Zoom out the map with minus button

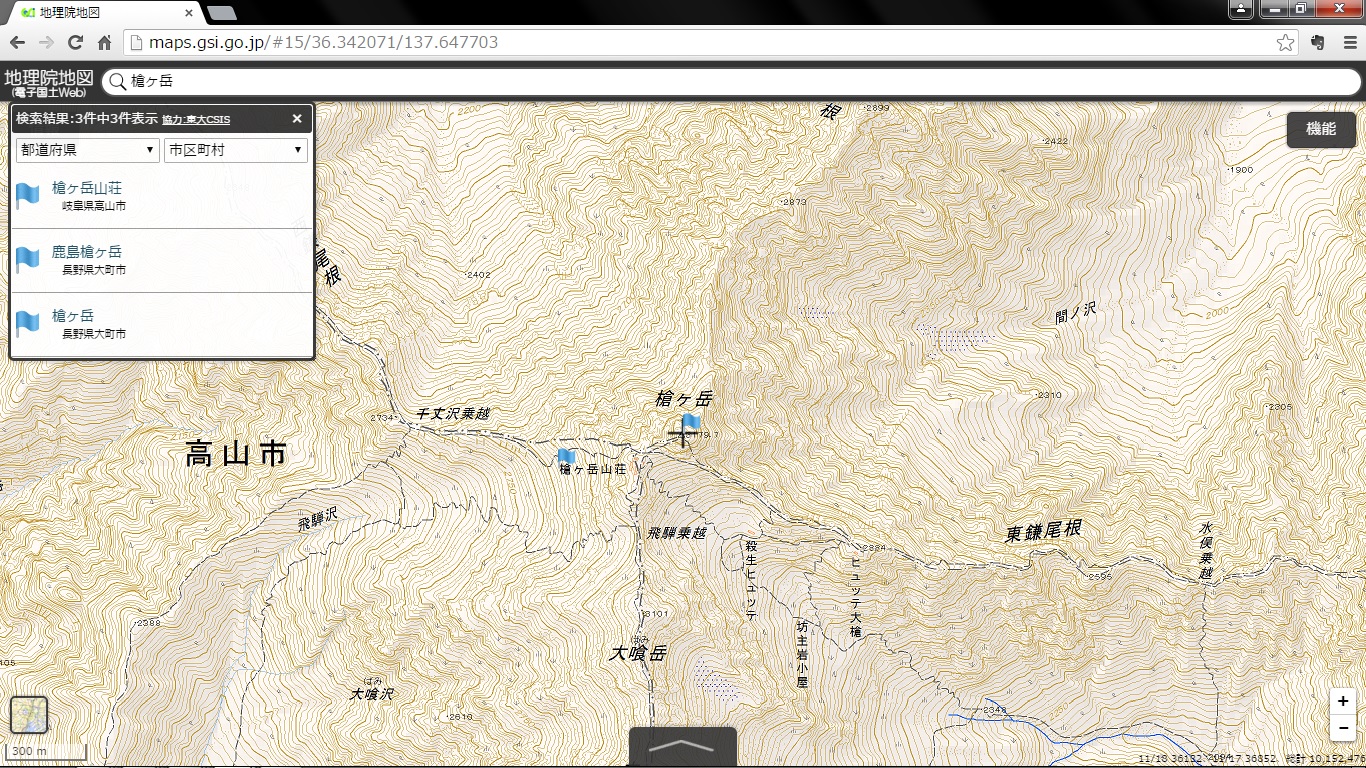pyautogui.click(x=1343, y=727)
